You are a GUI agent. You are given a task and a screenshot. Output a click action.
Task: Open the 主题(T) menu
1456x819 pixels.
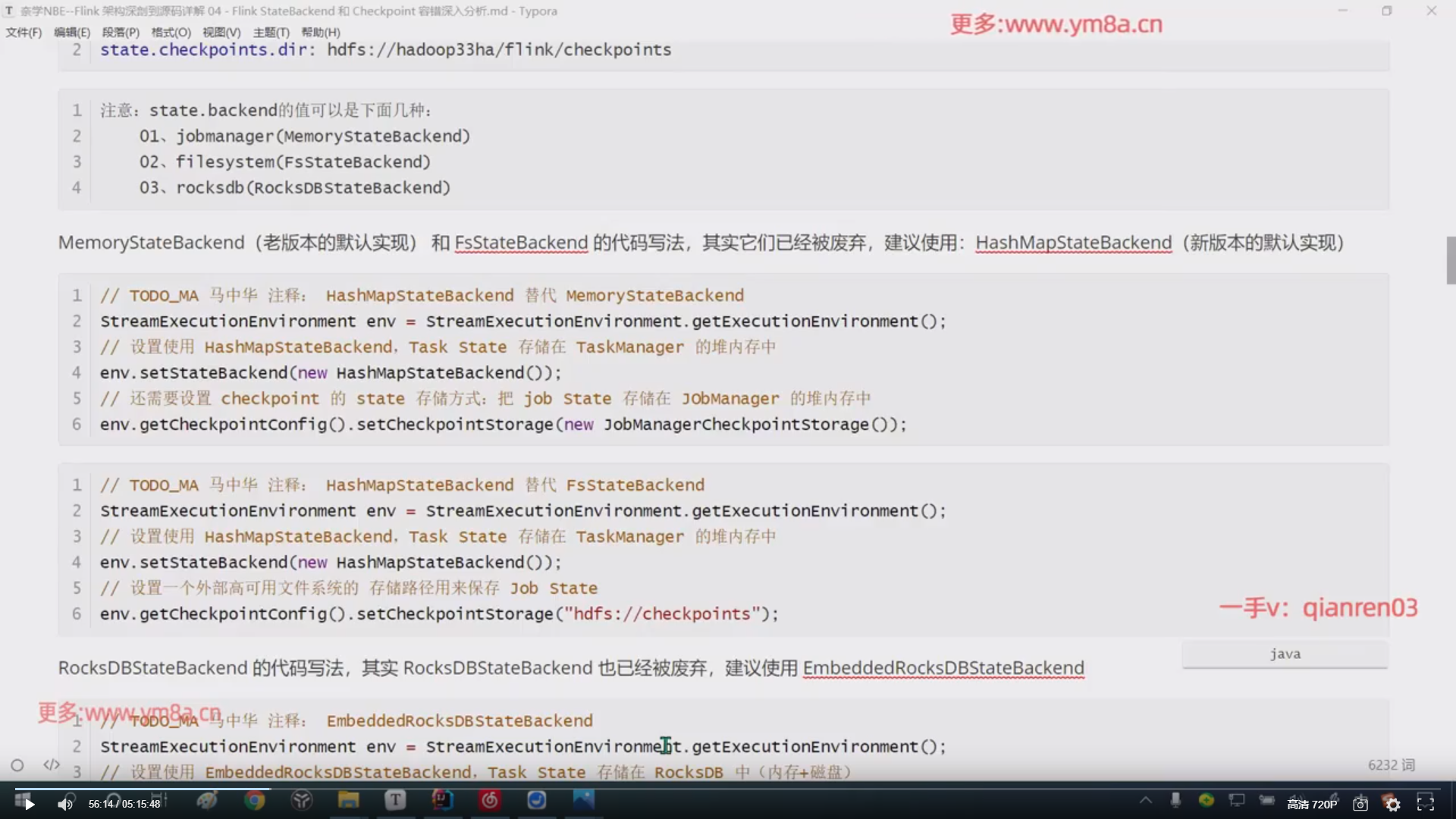pyautogui.click(x=271, y=32)
